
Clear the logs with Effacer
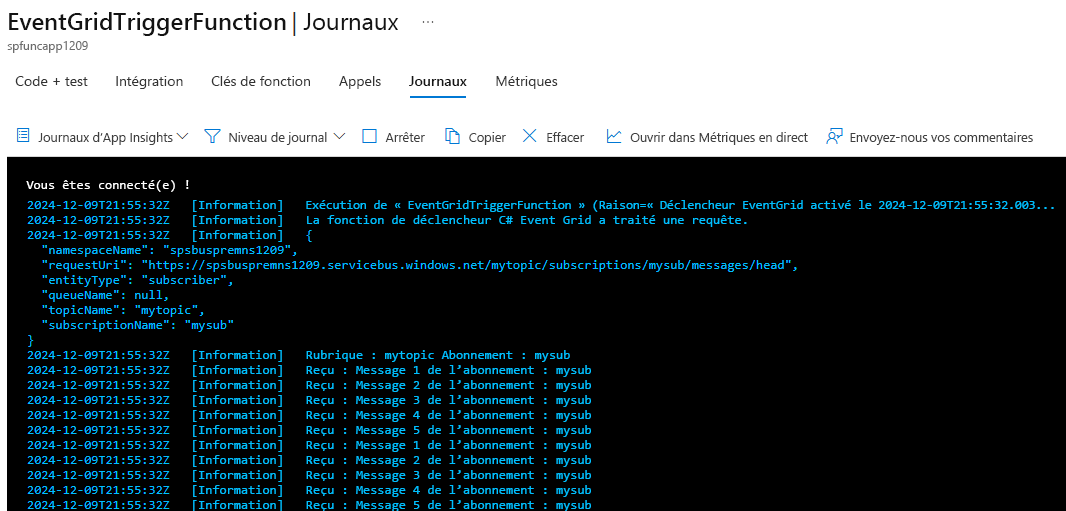553,137
